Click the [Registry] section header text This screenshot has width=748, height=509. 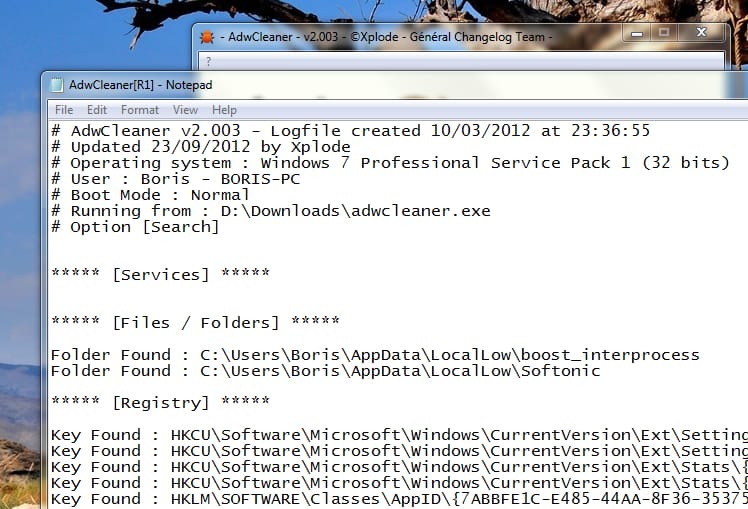160,403
